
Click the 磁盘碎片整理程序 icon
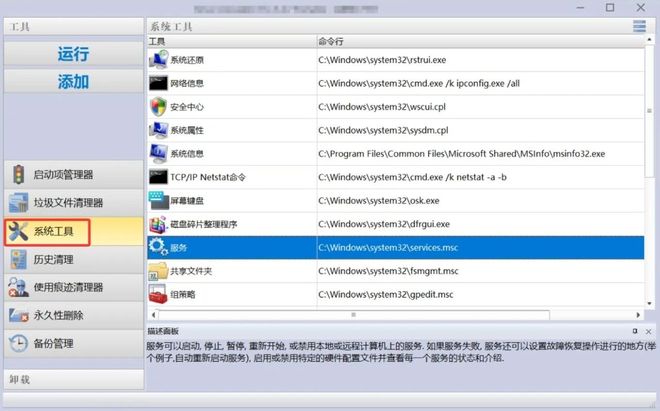(158, 224)
